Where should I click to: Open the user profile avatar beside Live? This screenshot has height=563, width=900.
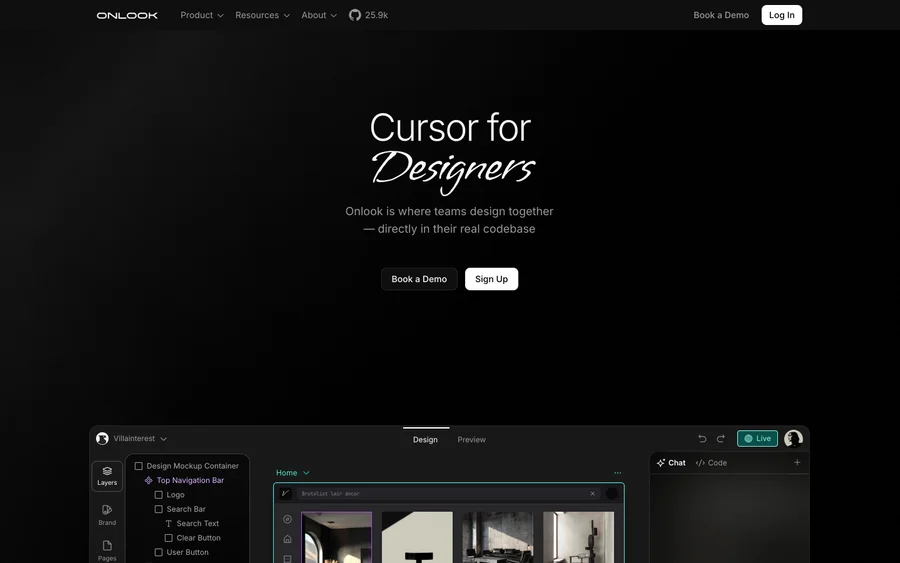[793, 438]
